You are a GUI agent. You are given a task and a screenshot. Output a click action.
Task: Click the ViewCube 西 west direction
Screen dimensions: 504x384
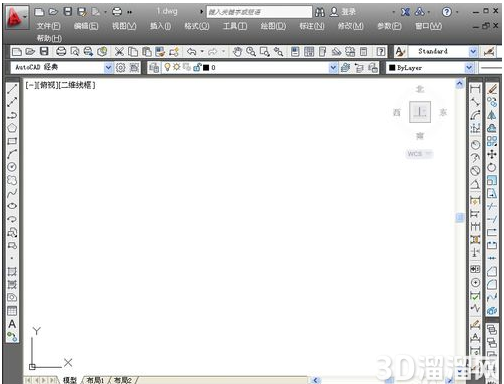point(397,112)
